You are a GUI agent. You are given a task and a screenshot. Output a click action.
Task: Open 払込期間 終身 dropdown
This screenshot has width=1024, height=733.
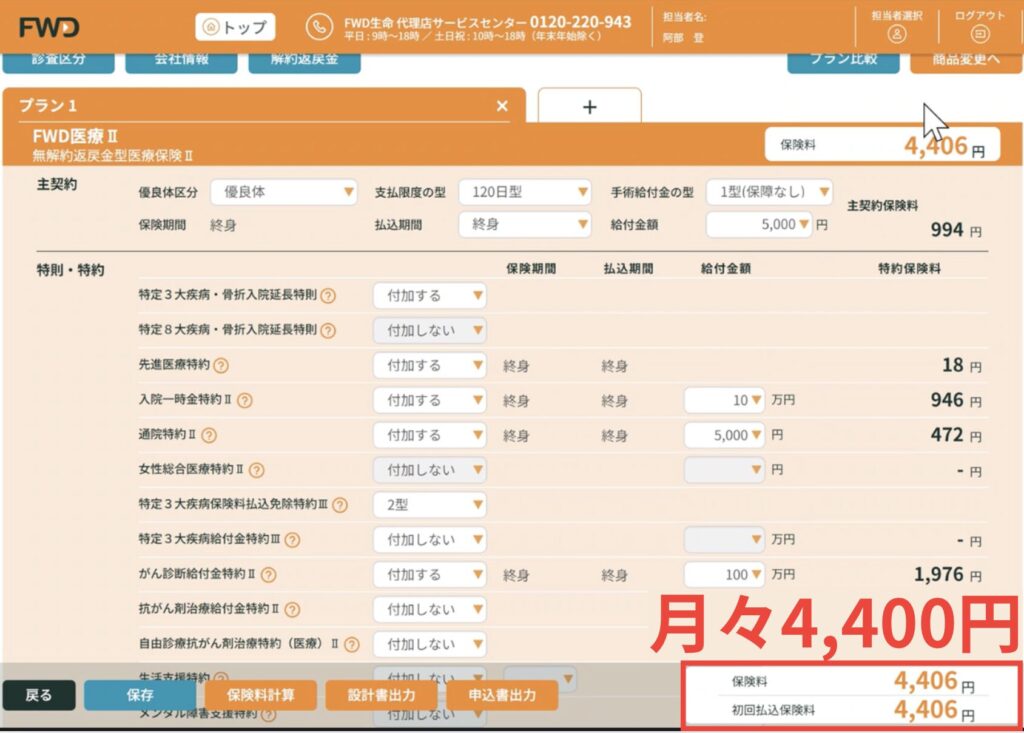[524, 225]
